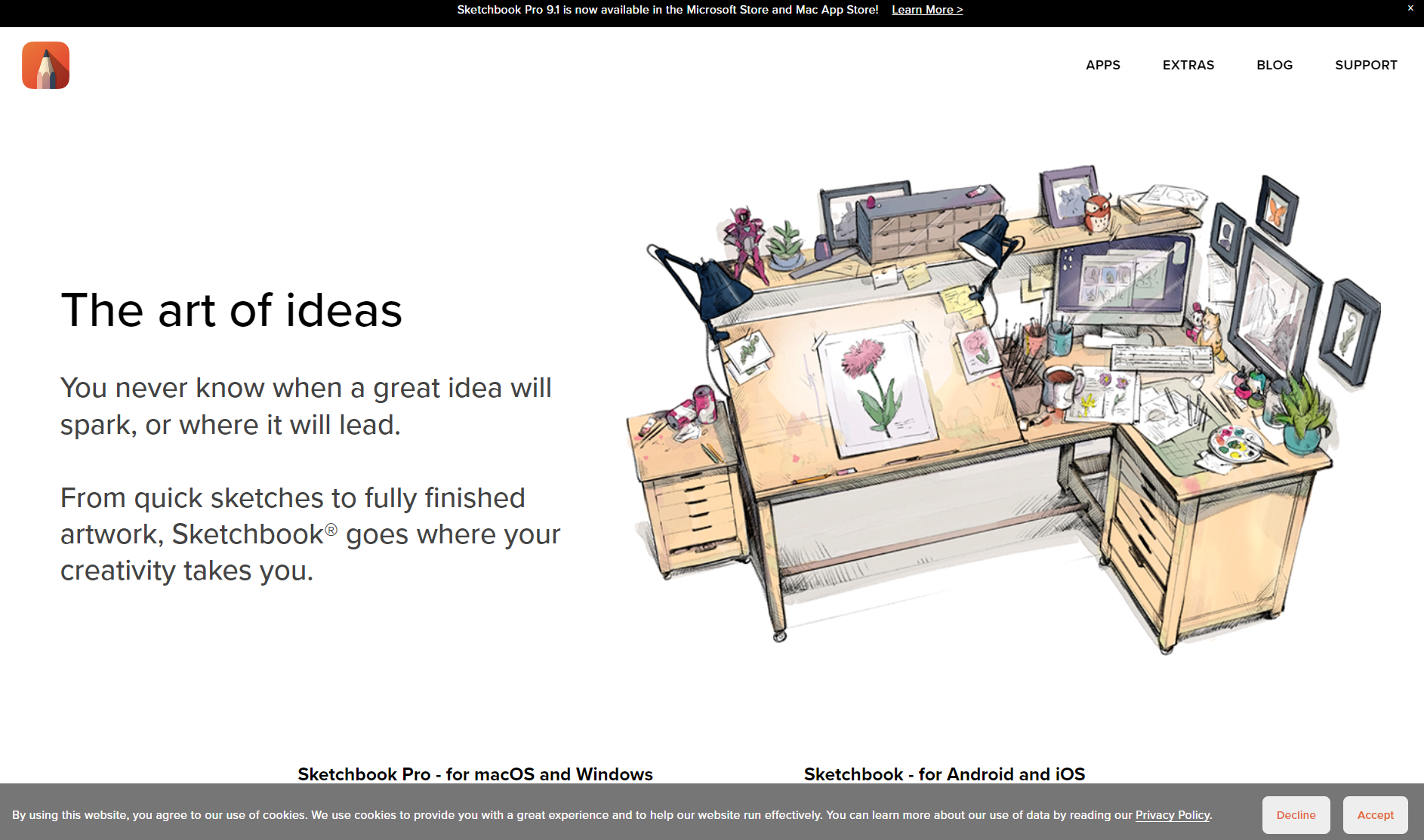This screenshot has height=840, width=1424.
Task: Go to the BLOG page
Action: 1275,65
